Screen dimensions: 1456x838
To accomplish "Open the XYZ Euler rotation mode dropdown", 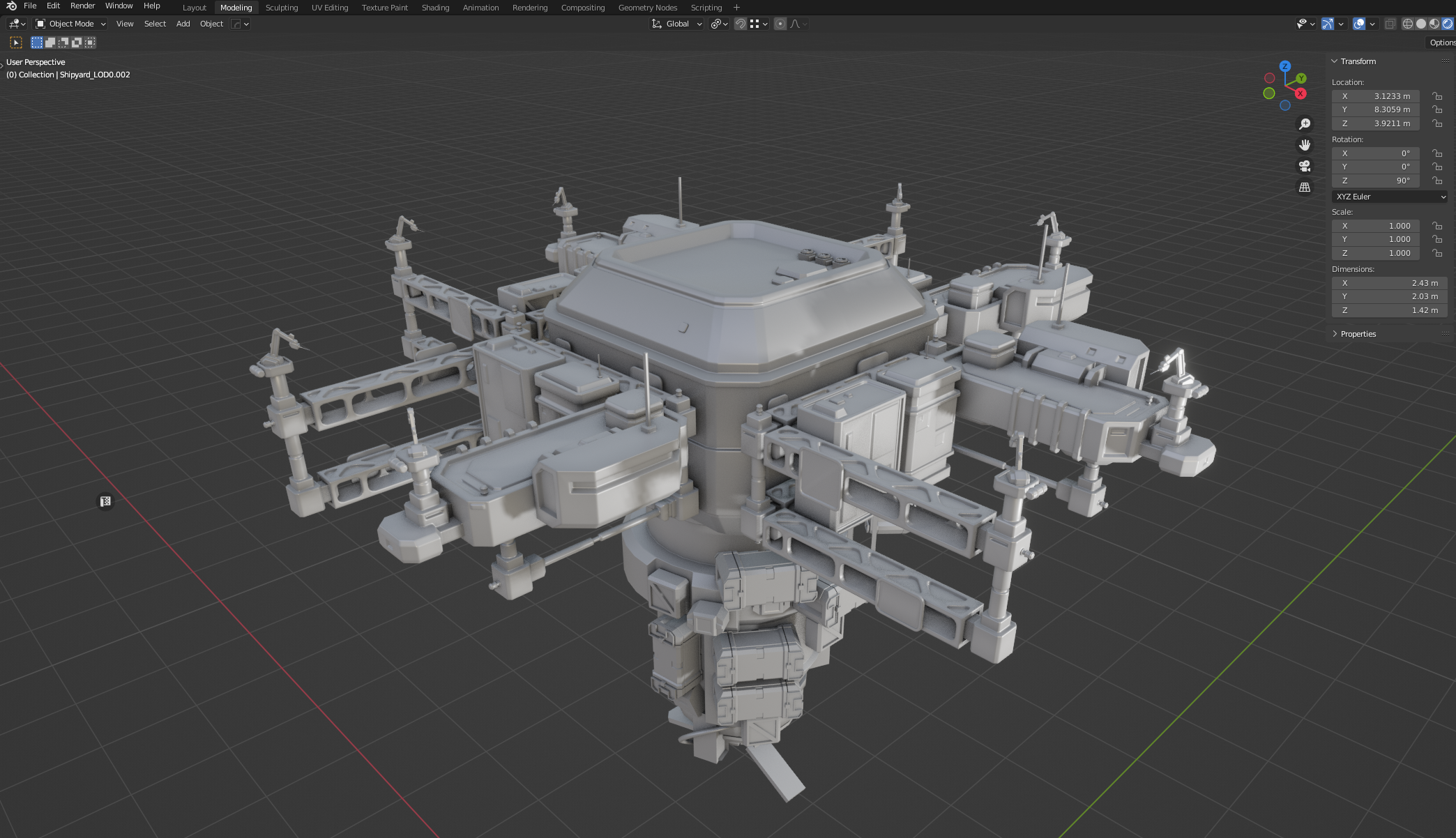I will pos(1390,197).
